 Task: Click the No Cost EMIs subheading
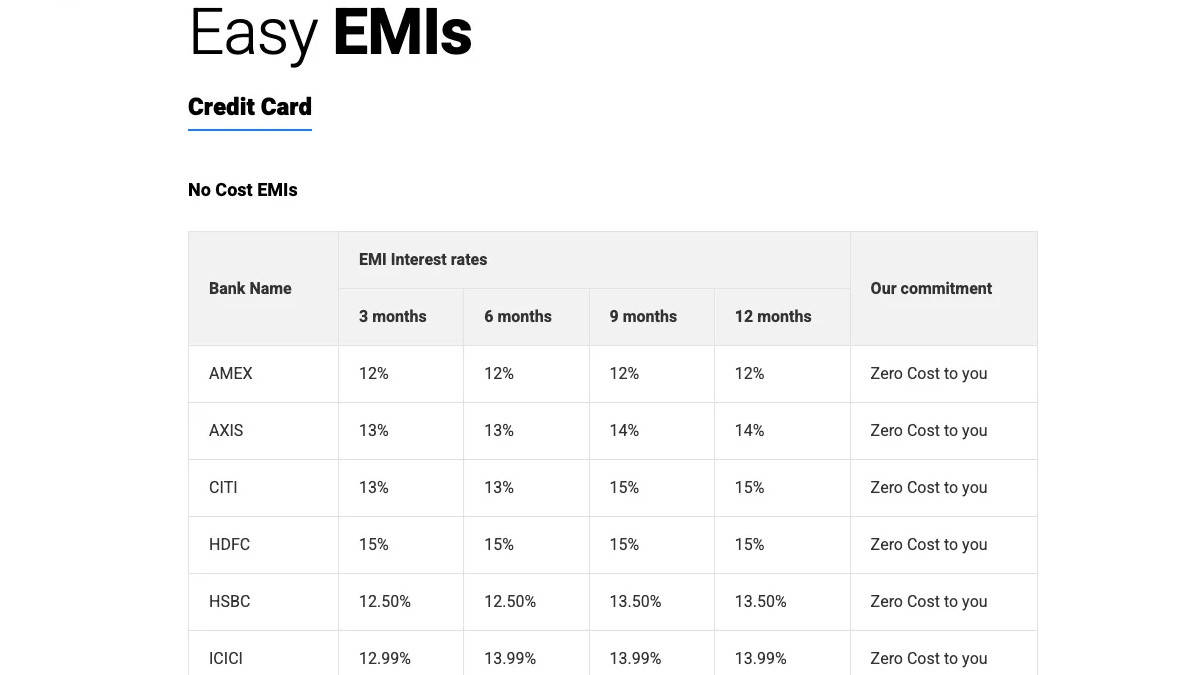coord(243,190)
